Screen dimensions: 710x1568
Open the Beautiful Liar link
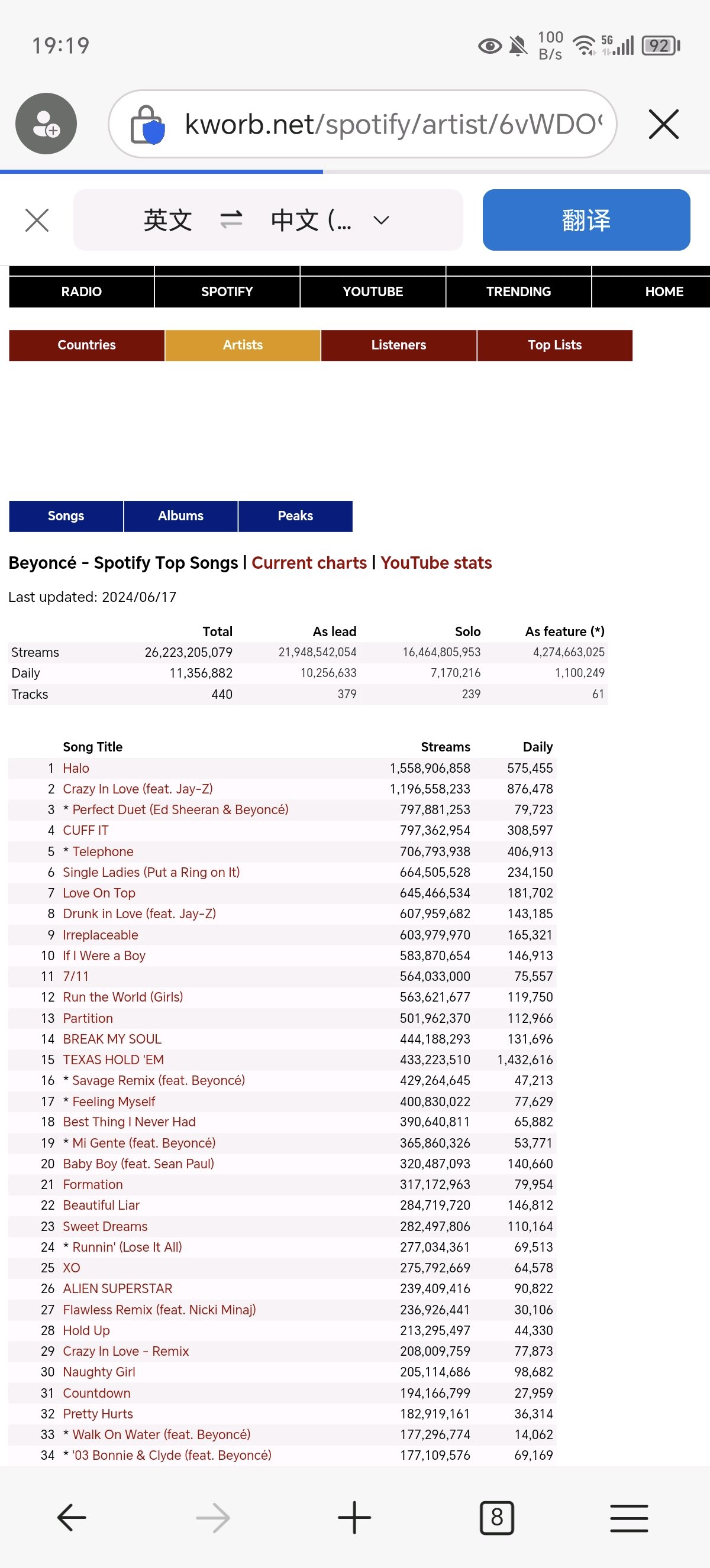pyautogui.click(x=101, y=1205)
